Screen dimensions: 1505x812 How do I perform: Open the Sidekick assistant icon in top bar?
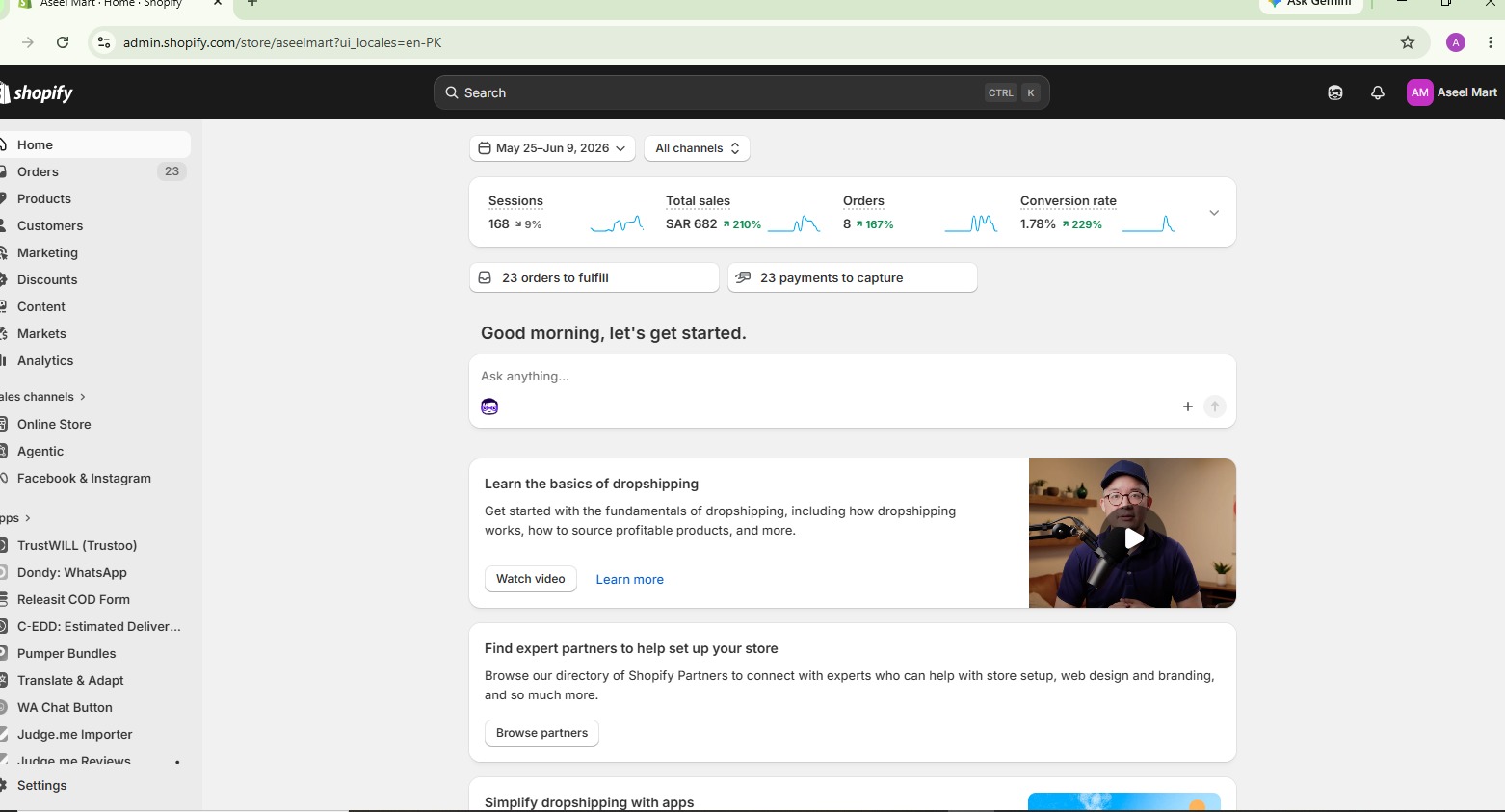(1335, 92)
